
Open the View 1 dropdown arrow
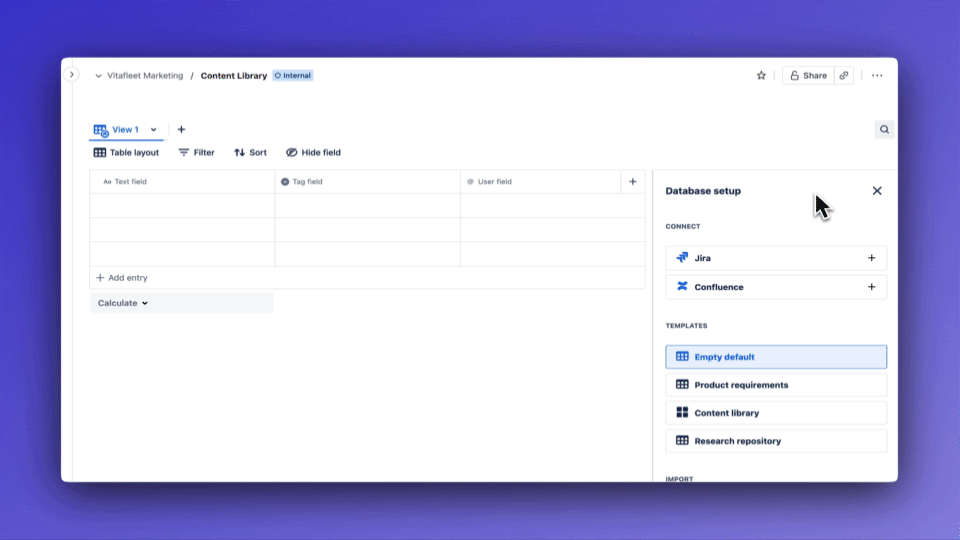pyautogui.click(x=154, y=130)
